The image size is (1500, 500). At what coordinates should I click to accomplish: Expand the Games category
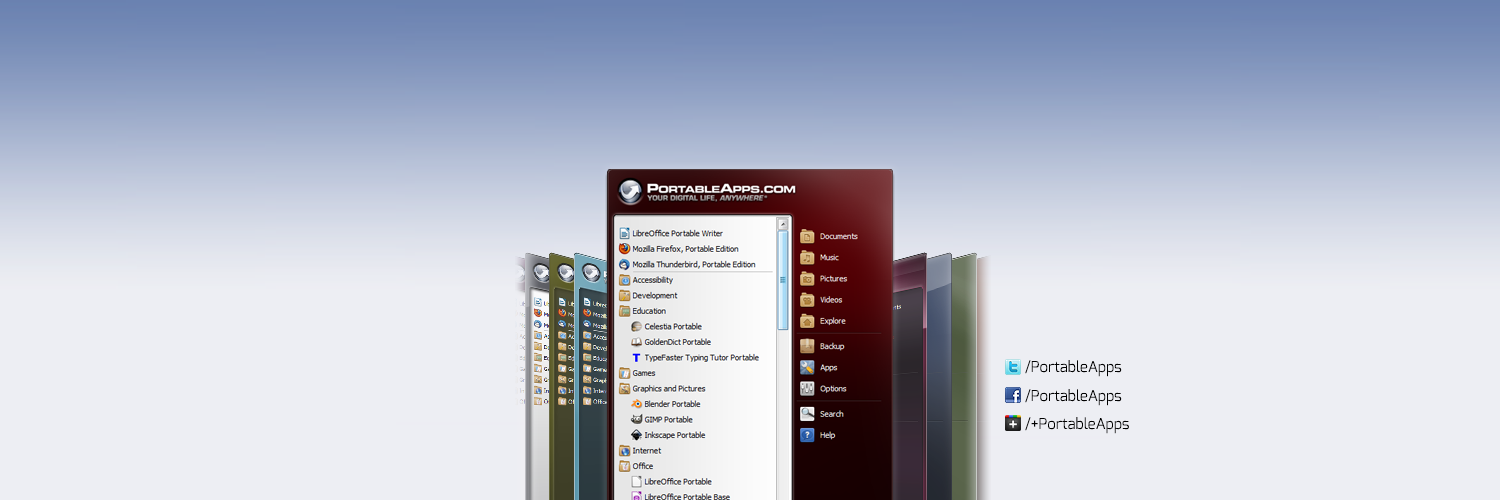coord(638,373)
